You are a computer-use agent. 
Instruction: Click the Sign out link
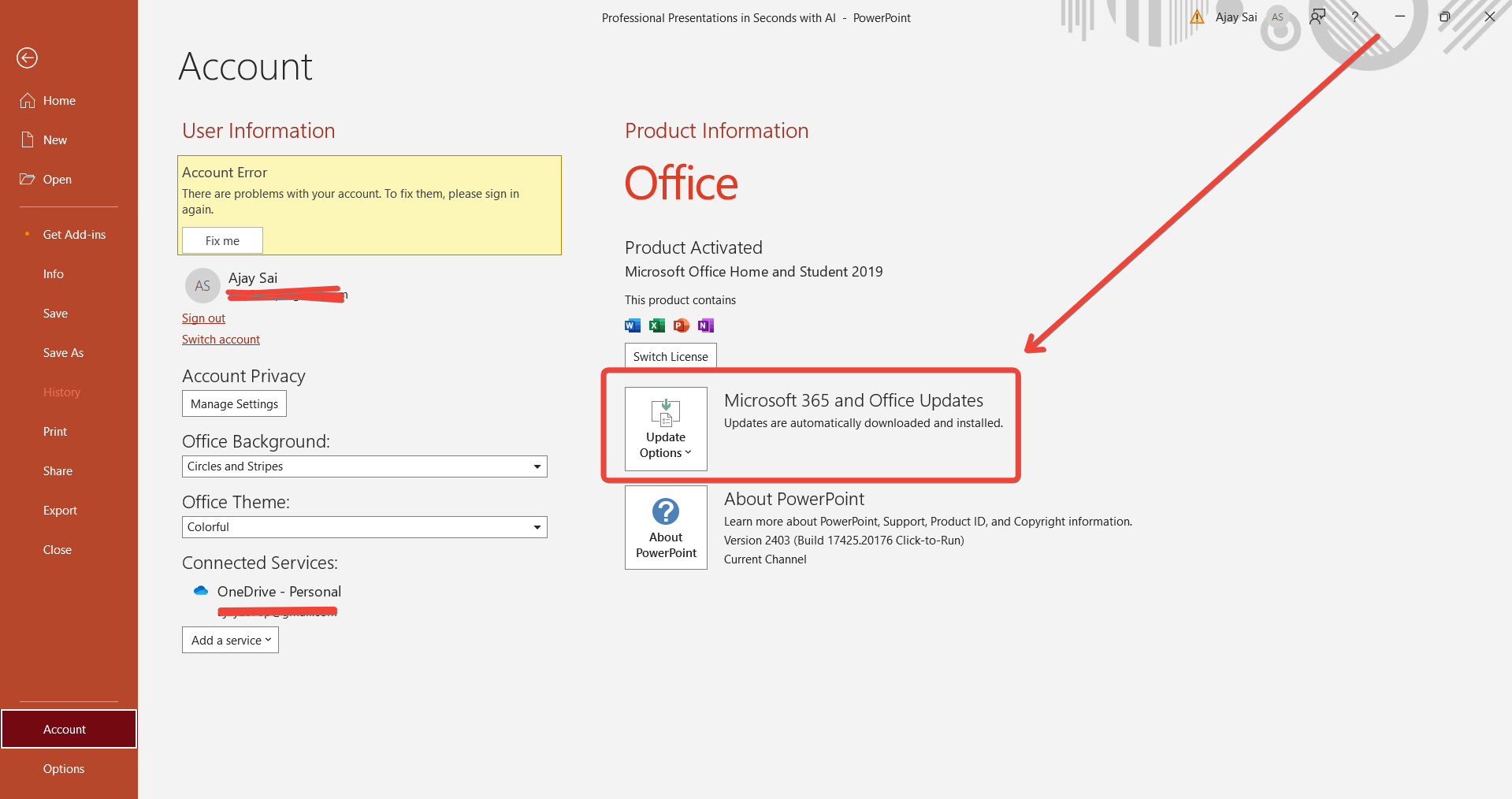pos(203,318)
